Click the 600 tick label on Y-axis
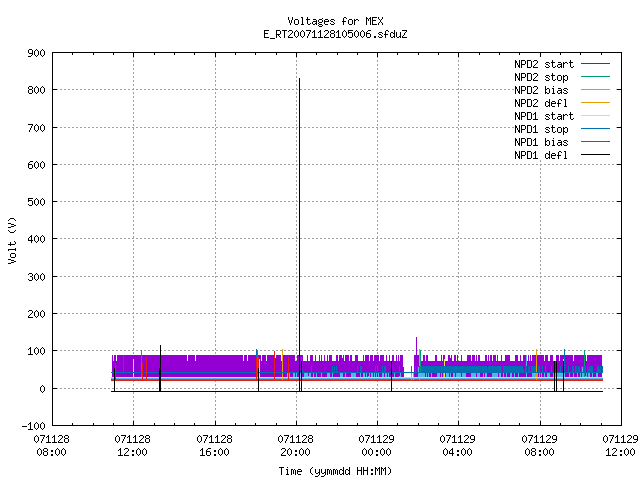Image resolution: width=640 pixels, height=480 pixels. (36, 165)
